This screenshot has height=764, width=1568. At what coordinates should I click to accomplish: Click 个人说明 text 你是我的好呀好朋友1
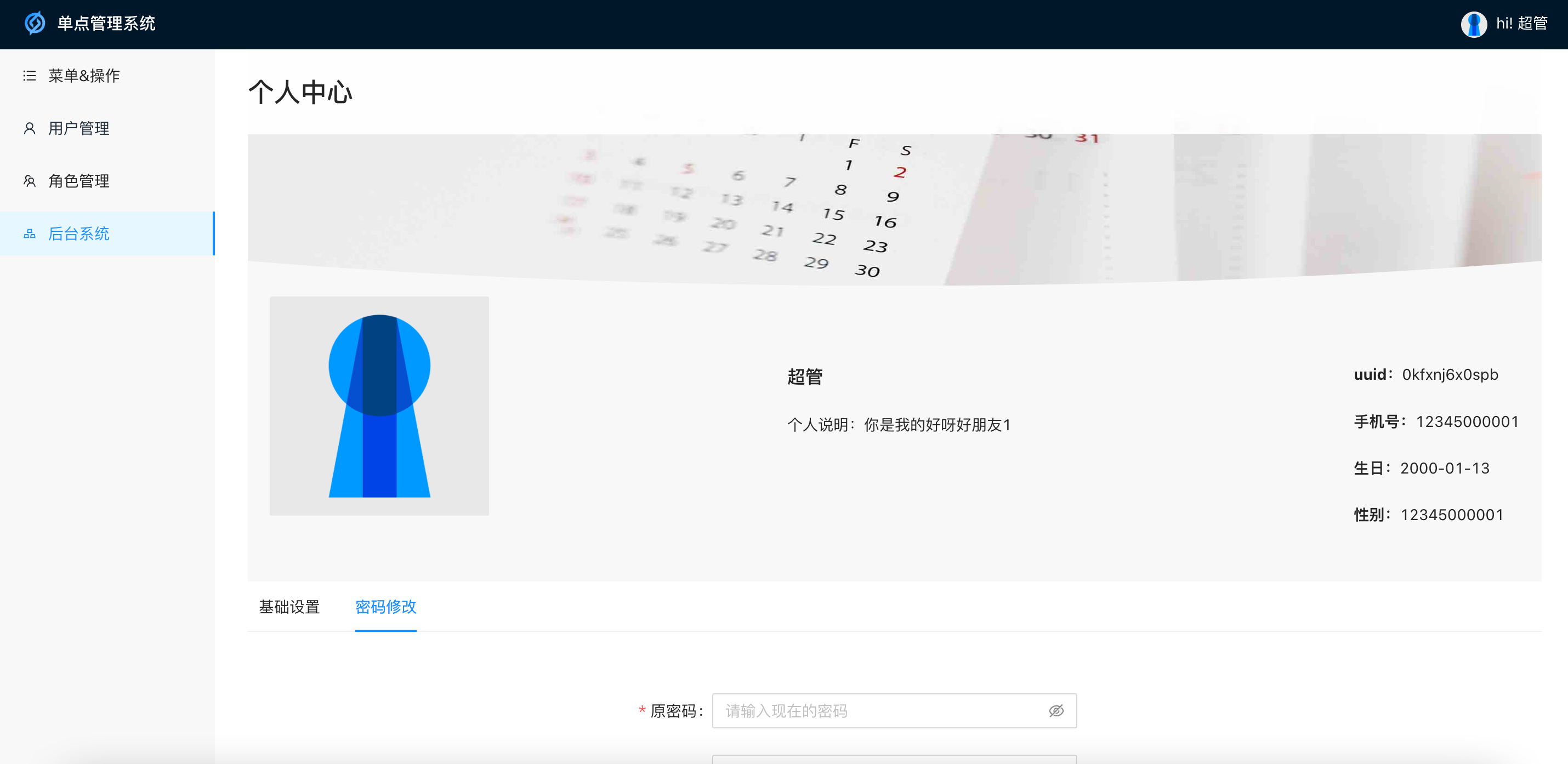tap(938, 425)
